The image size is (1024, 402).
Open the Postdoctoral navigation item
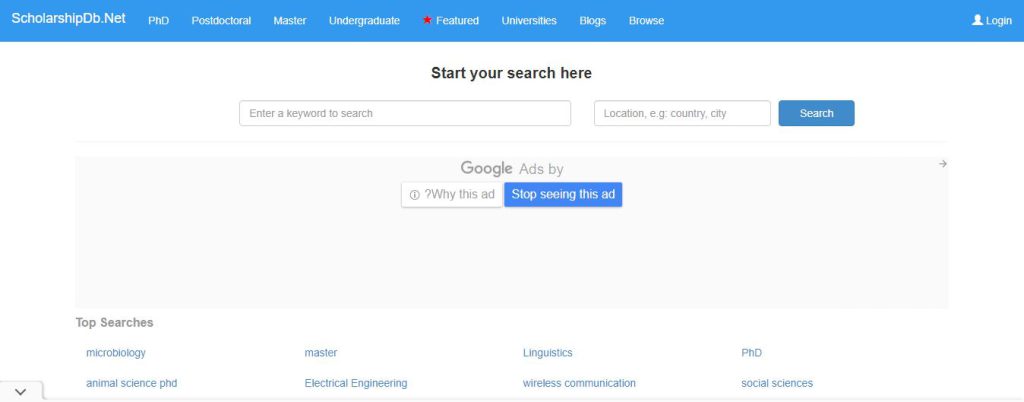221,21
